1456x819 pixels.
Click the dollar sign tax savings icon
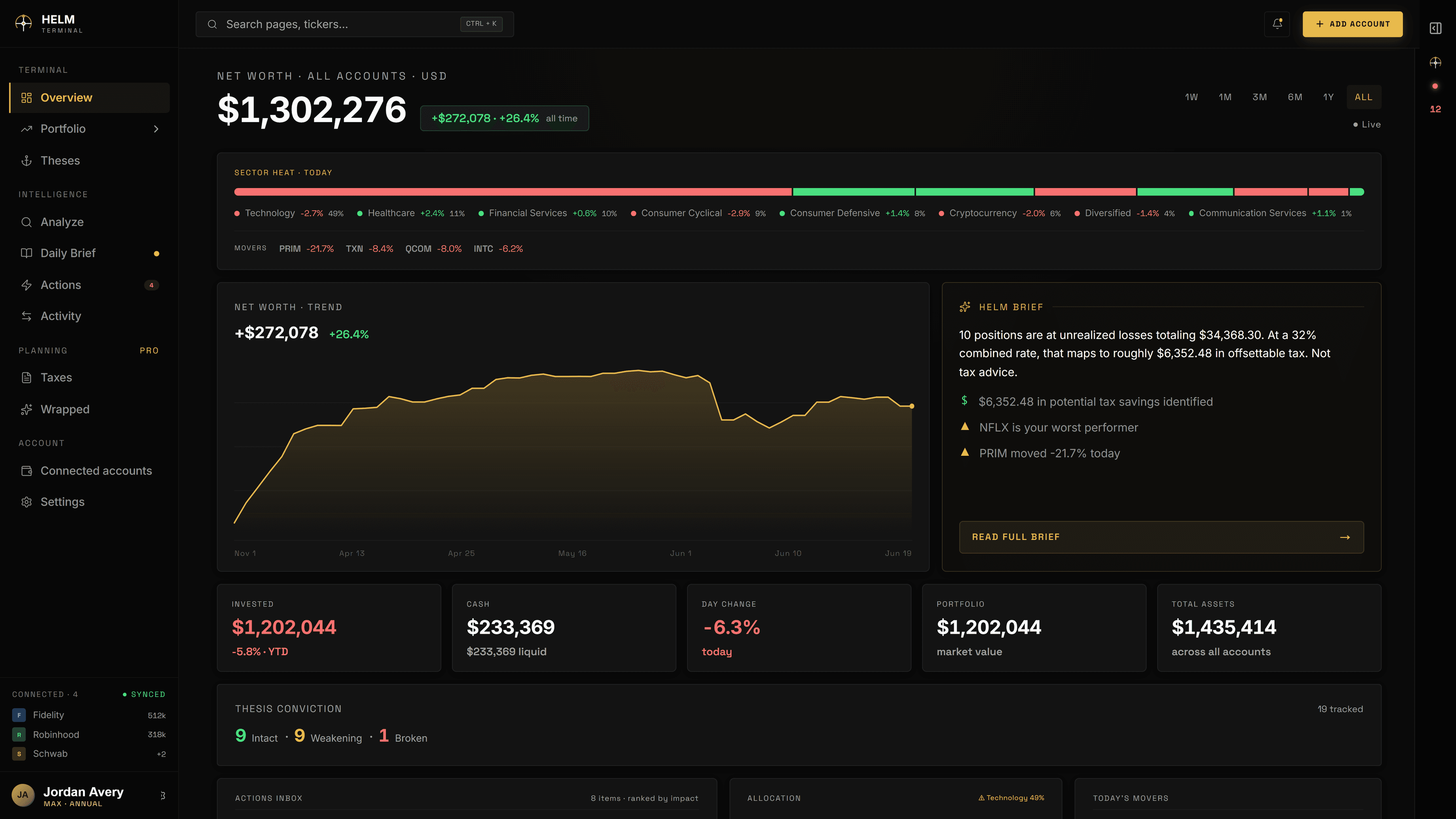964,401
